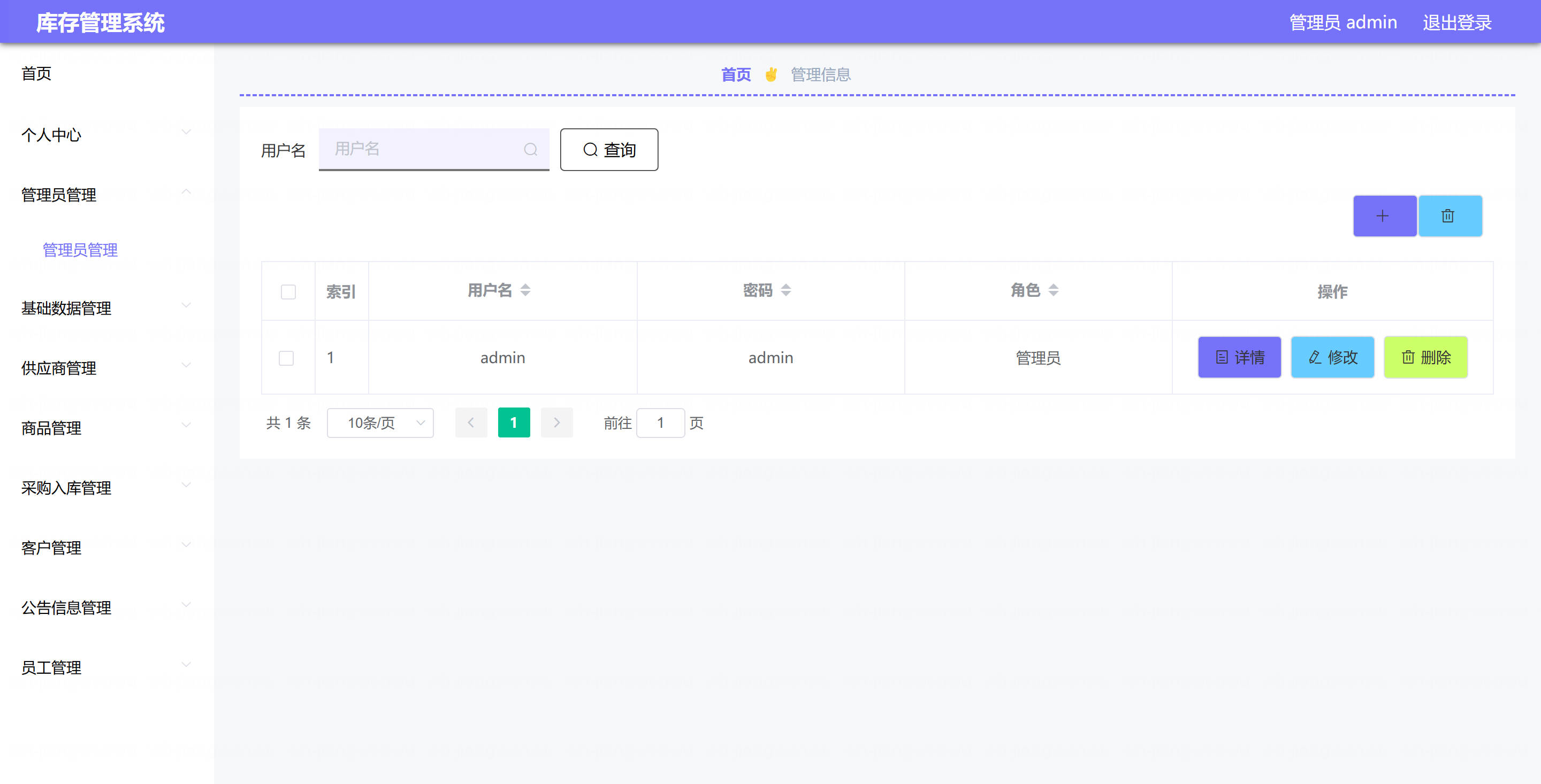Click 修改 button for admin row
Image resolution: width=1541 pixels, height=784 pixels.
point(1332,357)
